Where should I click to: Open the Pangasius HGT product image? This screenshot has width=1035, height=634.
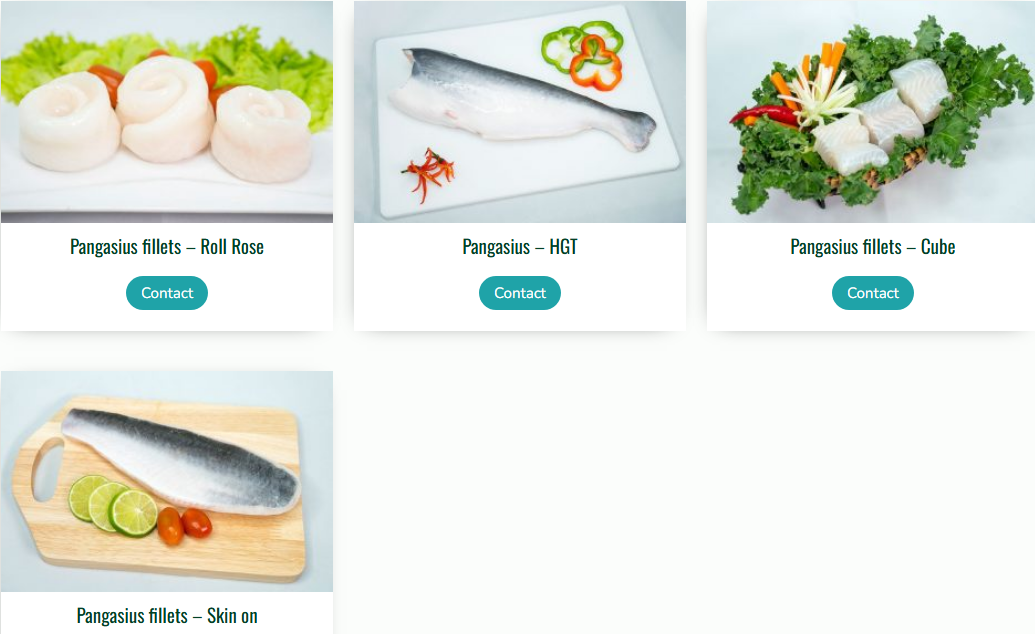[519, 112]
